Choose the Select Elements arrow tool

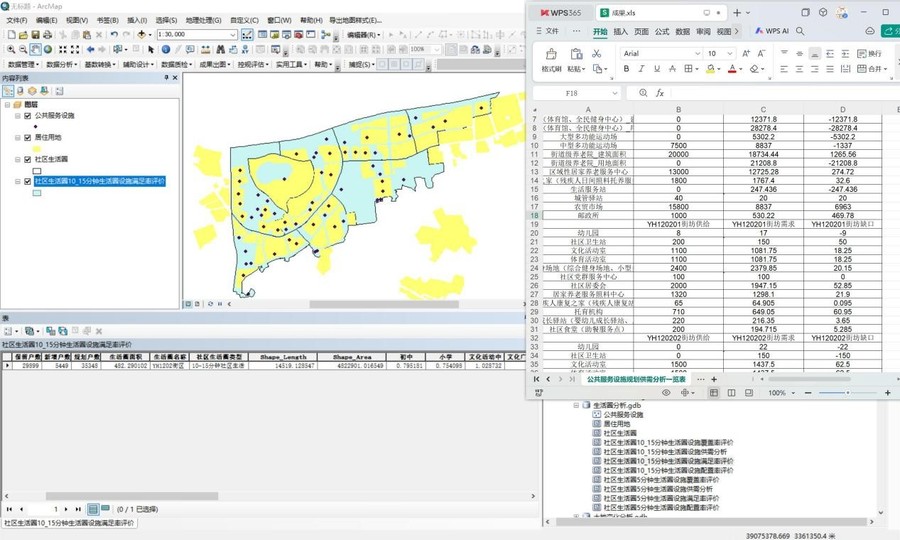[x=151, y=50]
